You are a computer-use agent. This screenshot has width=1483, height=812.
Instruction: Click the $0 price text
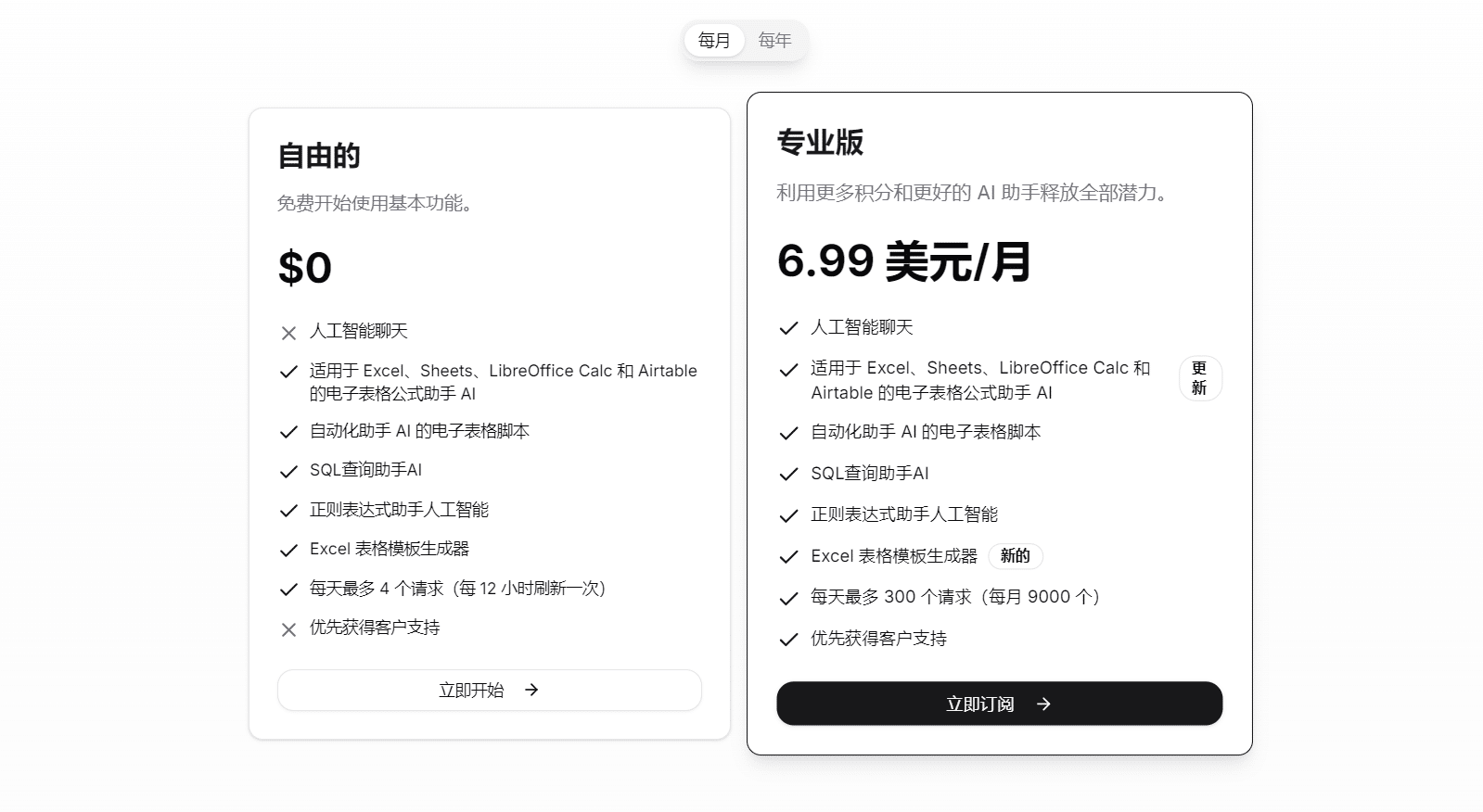click(x=304, y=267)
